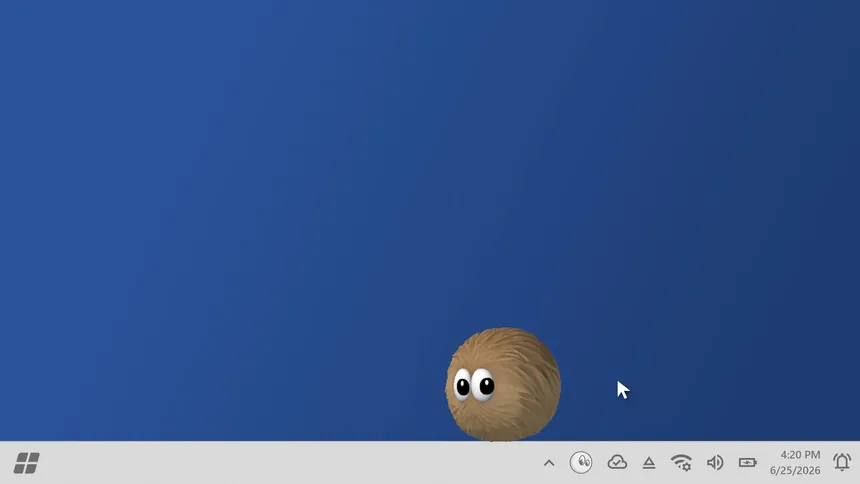
Task: Open the volume speaker icon
Action: tap(715, 463)
